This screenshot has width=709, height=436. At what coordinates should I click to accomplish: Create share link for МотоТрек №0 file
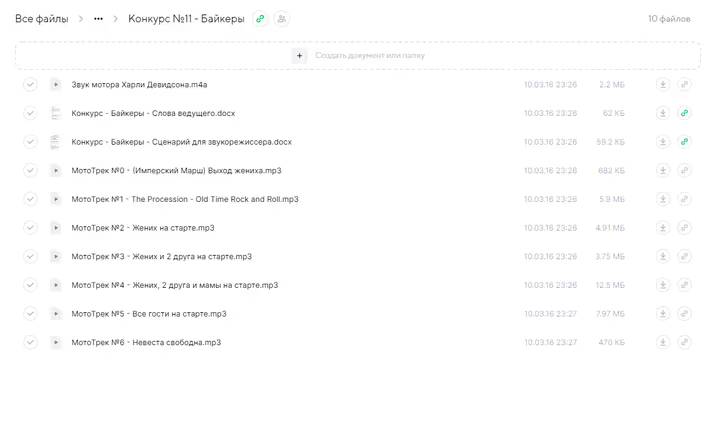(684, 171)
